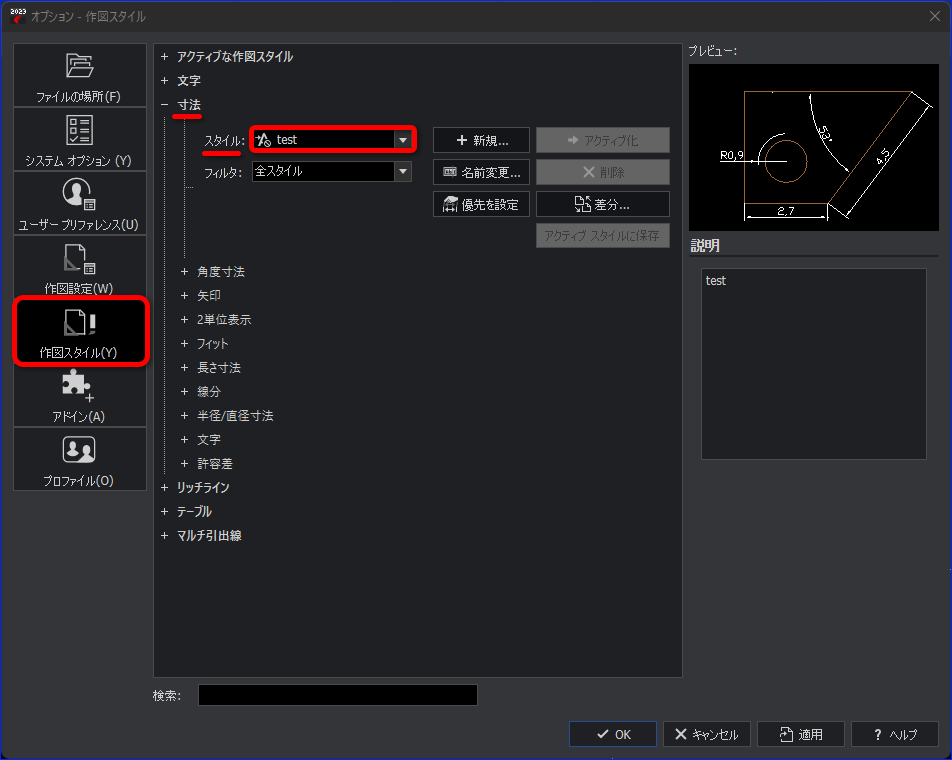952x760 pixels.
Task: Click キャンセル button
Action: (707, 735)
